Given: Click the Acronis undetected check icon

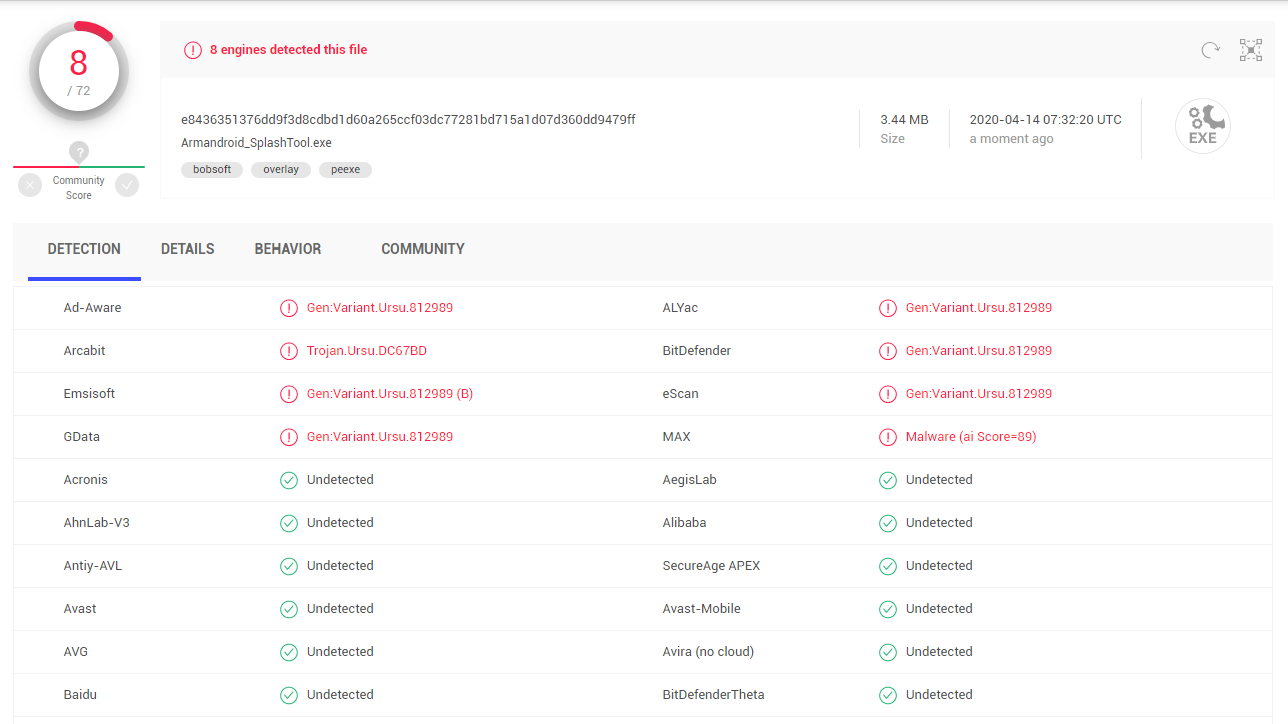Looking at the screenshot, I should pos(289,480).
